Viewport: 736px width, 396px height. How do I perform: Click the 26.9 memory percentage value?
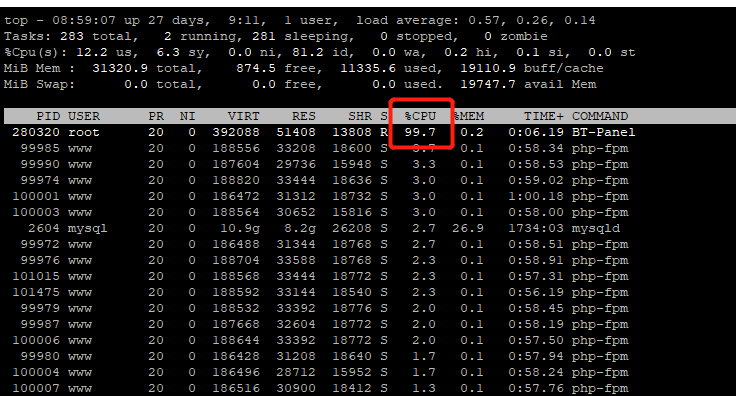coord(468,228)
